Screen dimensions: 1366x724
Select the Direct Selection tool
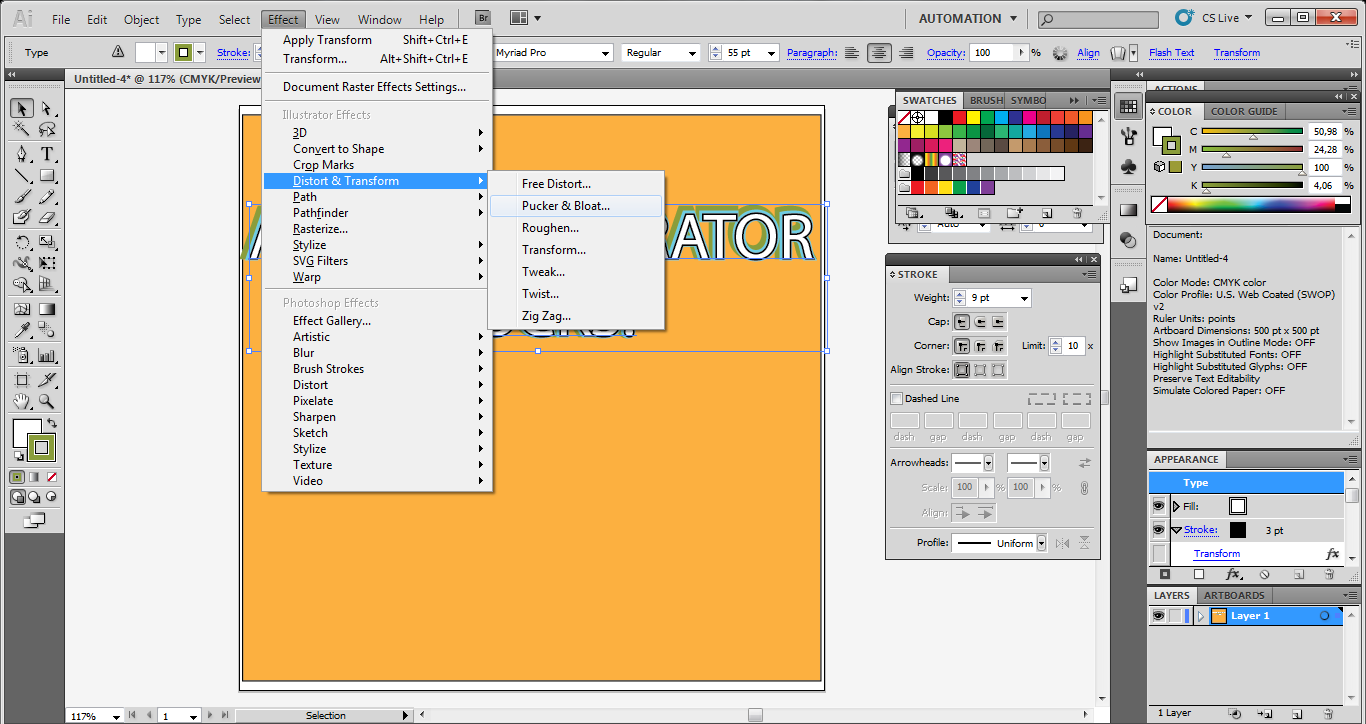click(47, 108)
